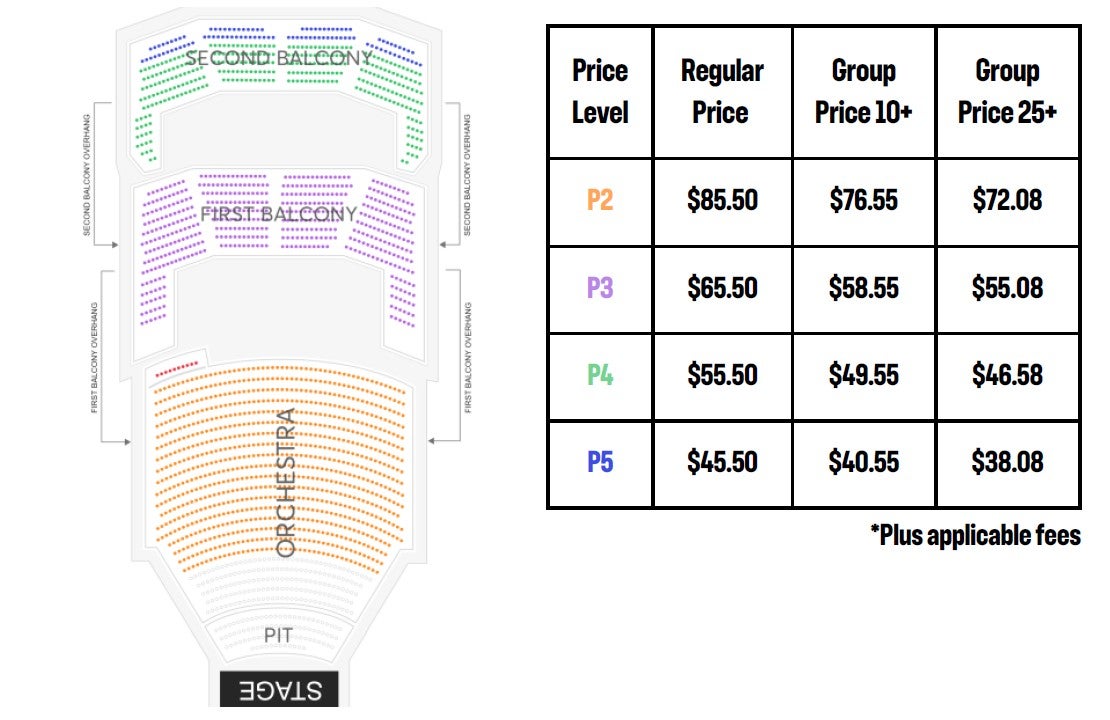Click the STAGE block
This screenshot has height=720, width=1110.
tap(279, 690)
